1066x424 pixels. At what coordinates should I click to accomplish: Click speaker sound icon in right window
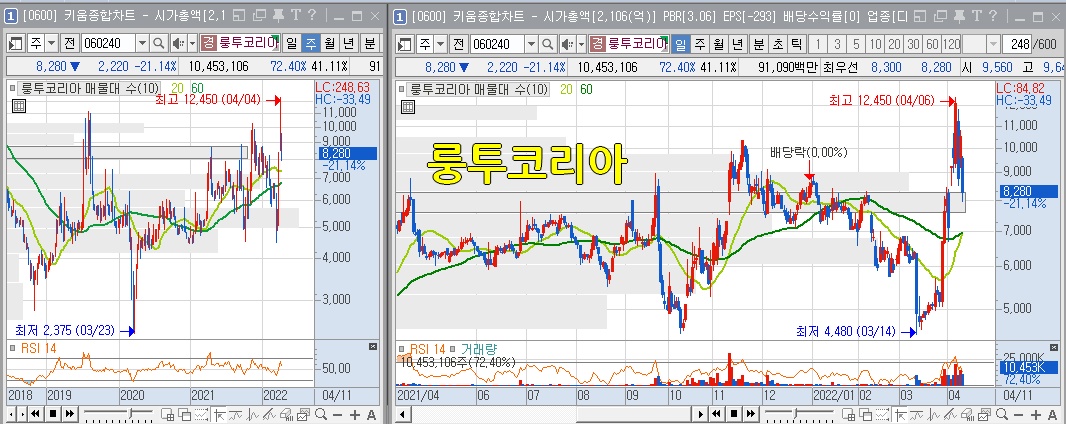point(567,44)
